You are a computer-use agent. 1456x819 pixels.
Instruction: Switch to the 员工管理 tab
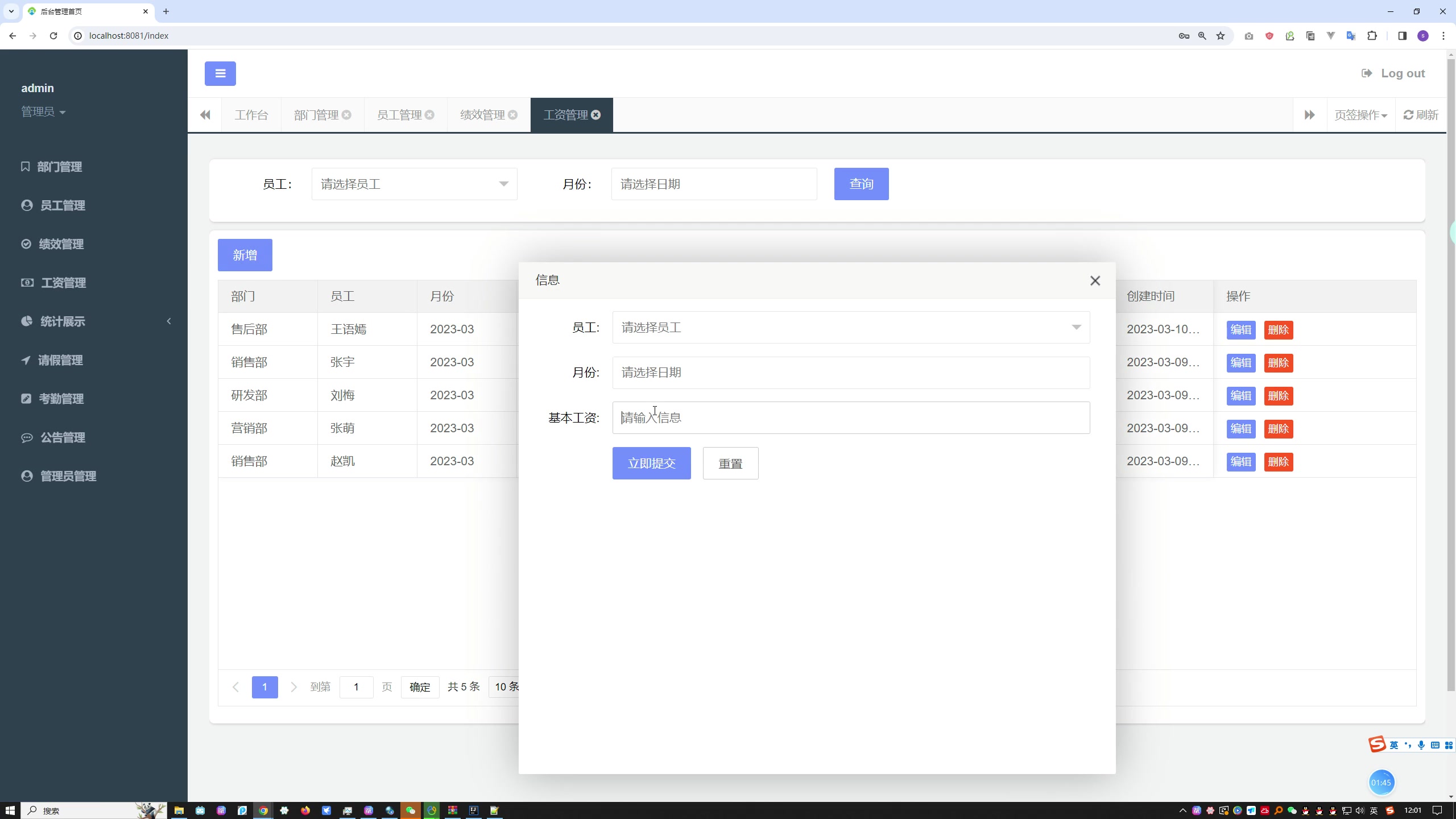(x=399, y=115)
